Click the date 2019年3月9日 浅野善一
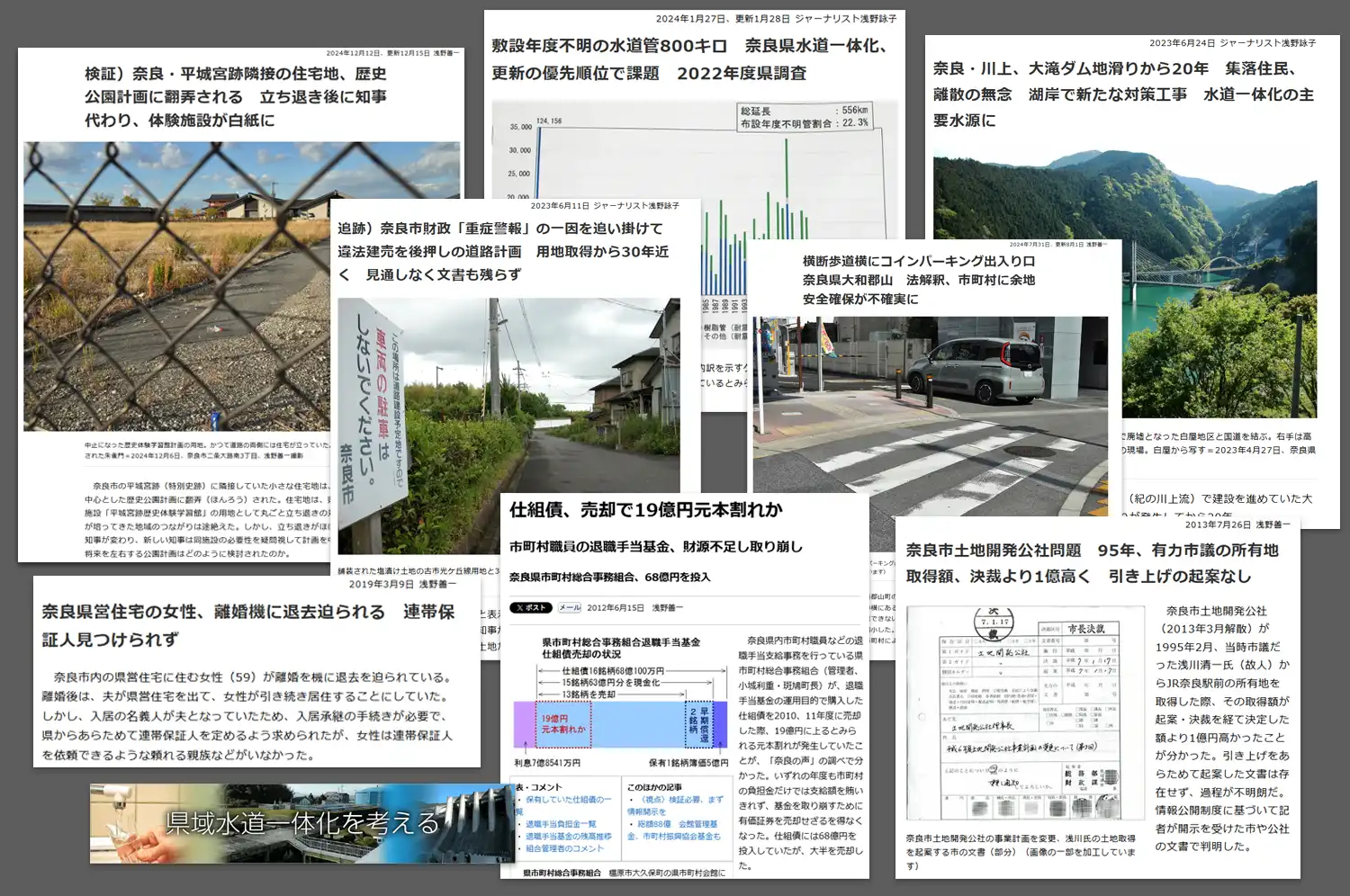Image resolution: width=1350 pixels, height=896 pixels. 401,584
